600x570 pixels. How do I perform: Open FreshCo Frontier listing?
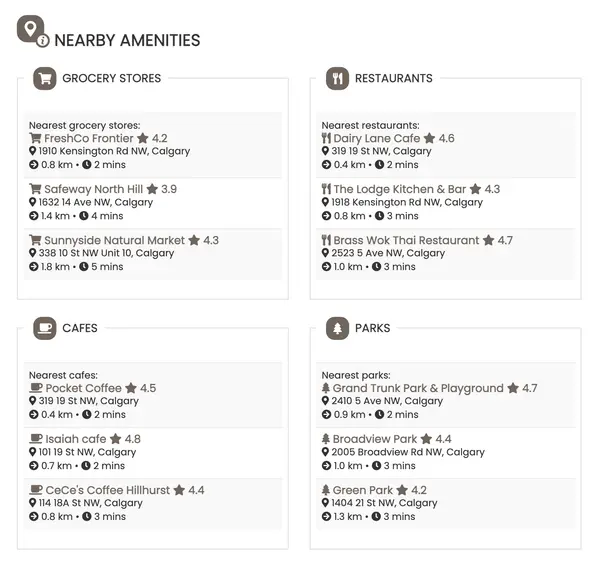(89, 138)
